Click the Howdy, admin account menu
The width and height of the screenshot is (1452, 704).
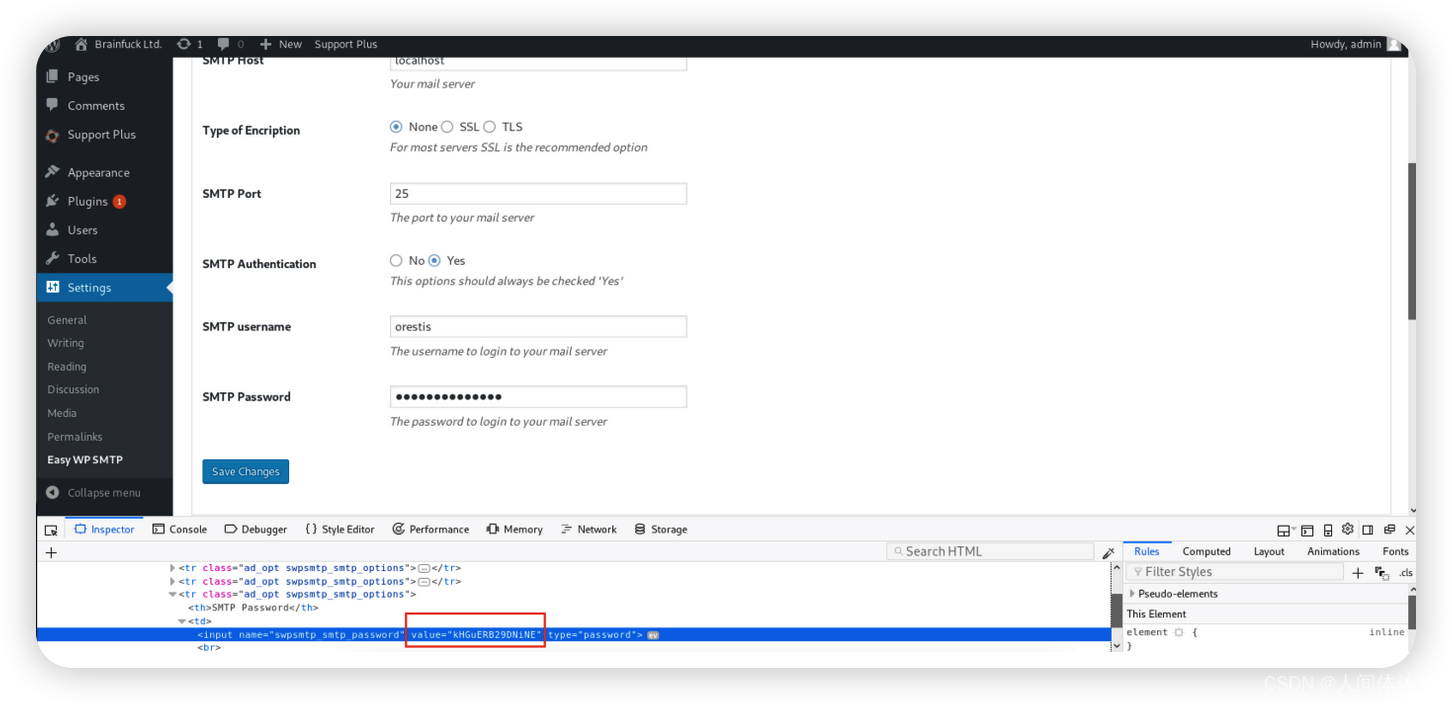tap(1354, 44)
